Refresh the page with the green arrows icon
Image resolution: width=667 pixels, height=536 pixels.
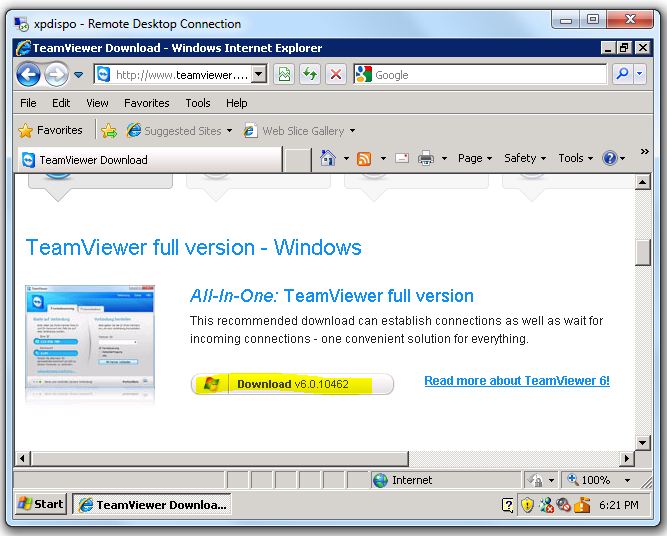pyautogui.click(x=310, y=74)
